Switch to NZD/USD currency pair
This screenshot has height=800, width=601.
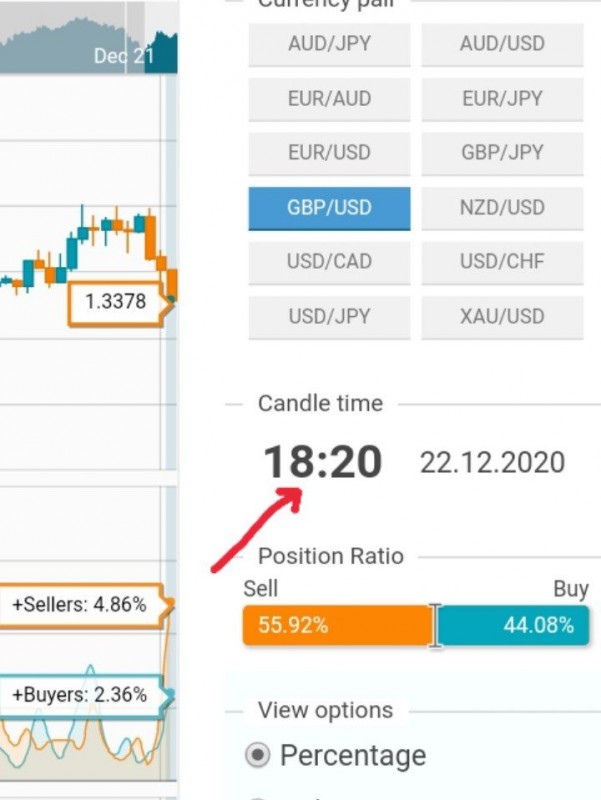(502, 208)
